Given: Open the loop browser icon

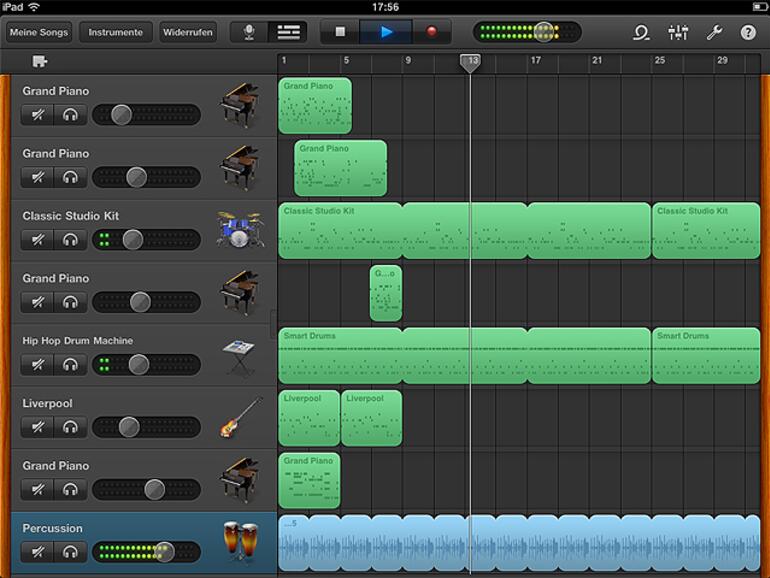Looking at the screenshot, I should click(641, 32).
